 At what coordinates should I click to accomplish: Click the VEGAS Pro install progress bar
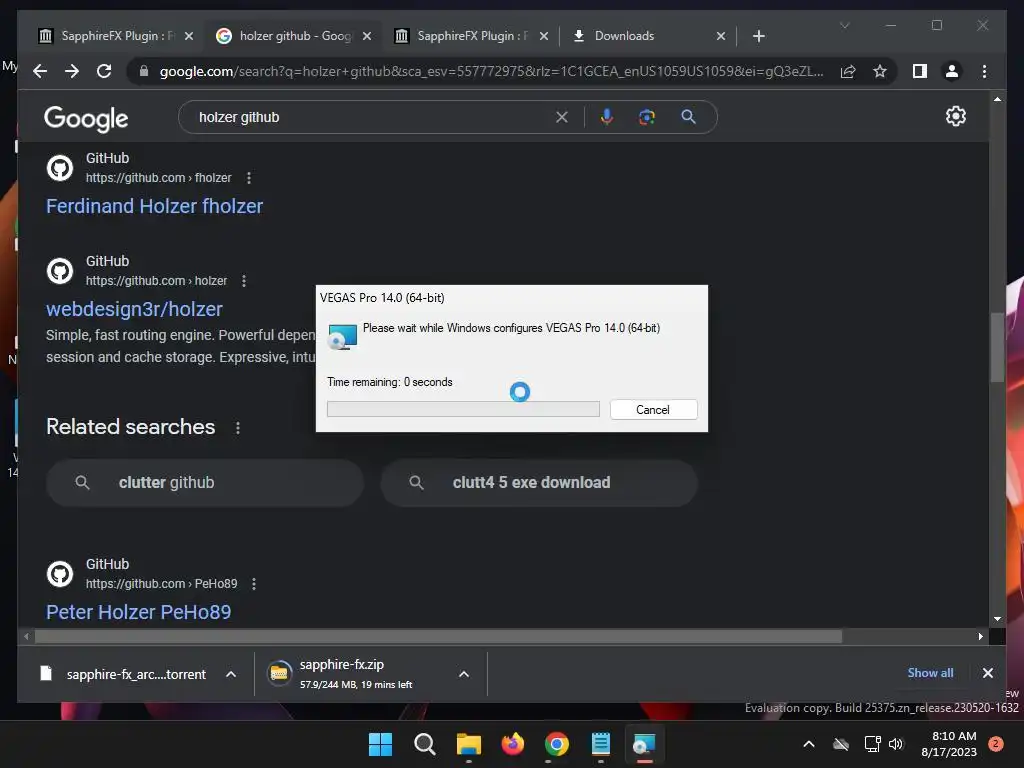[x=463, y=409]
